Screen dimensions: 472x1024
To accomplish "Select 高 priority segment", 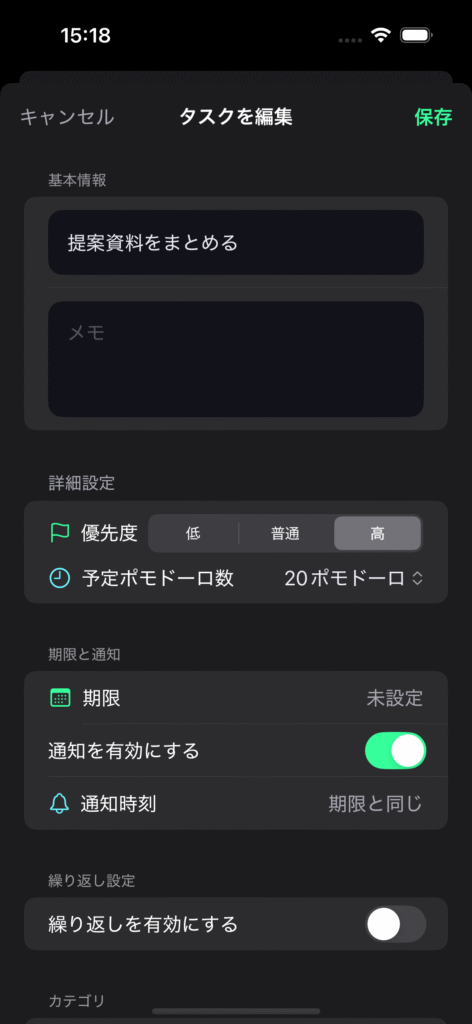I will (x=377, y=534).
